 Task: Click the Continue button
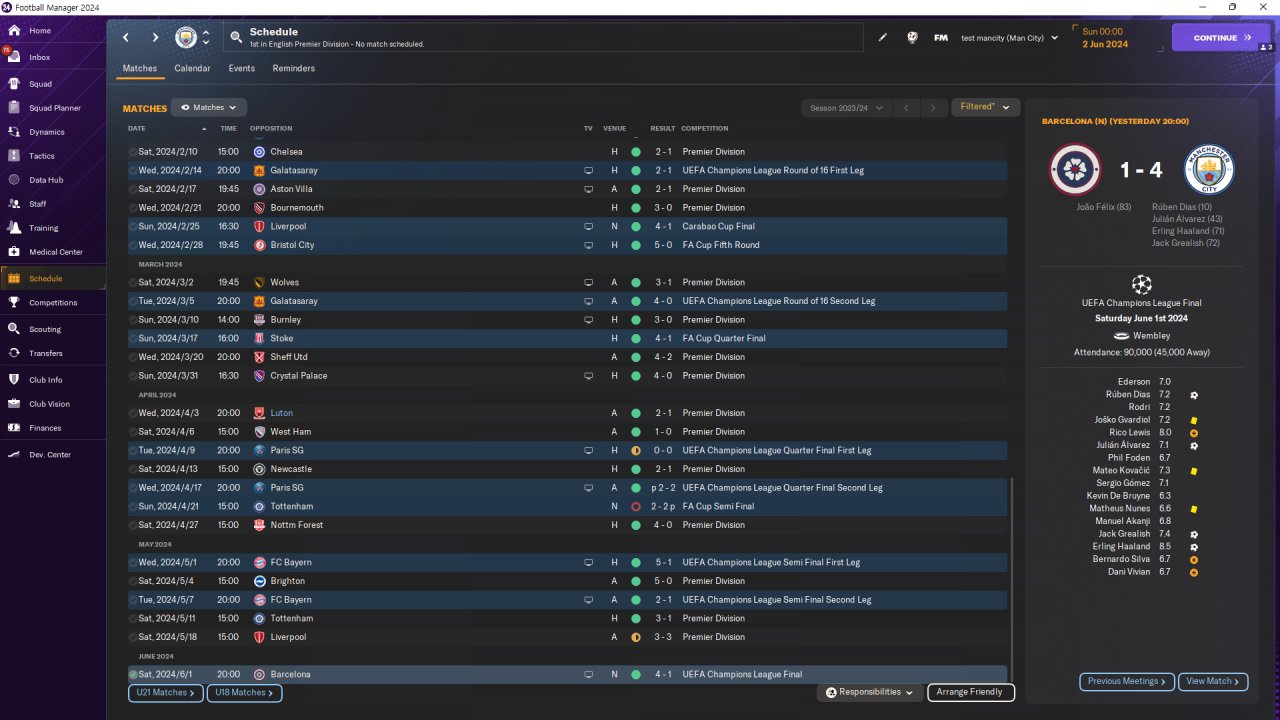[1221, 38]
